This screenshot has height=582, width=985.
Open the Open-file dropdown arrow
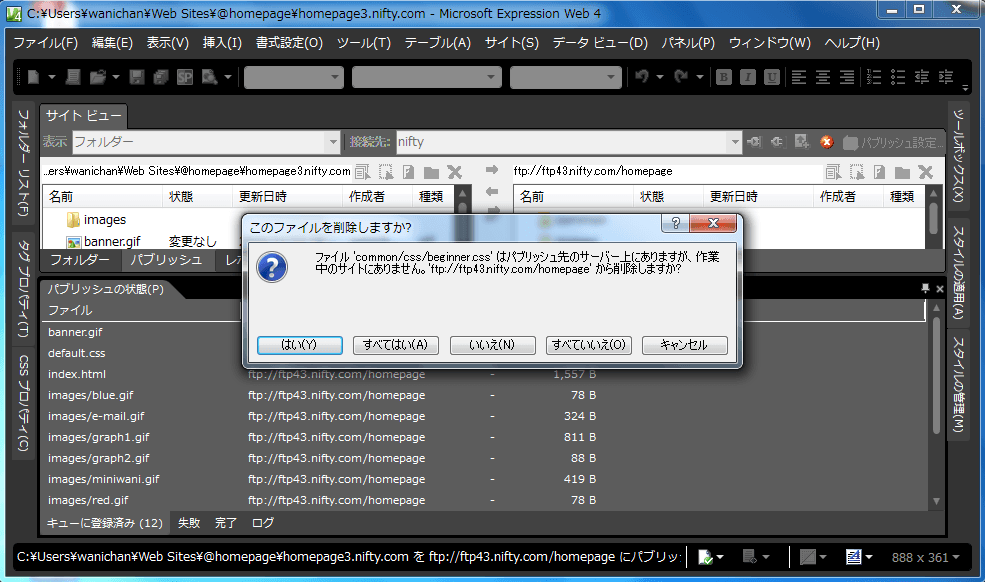(116, 77)
